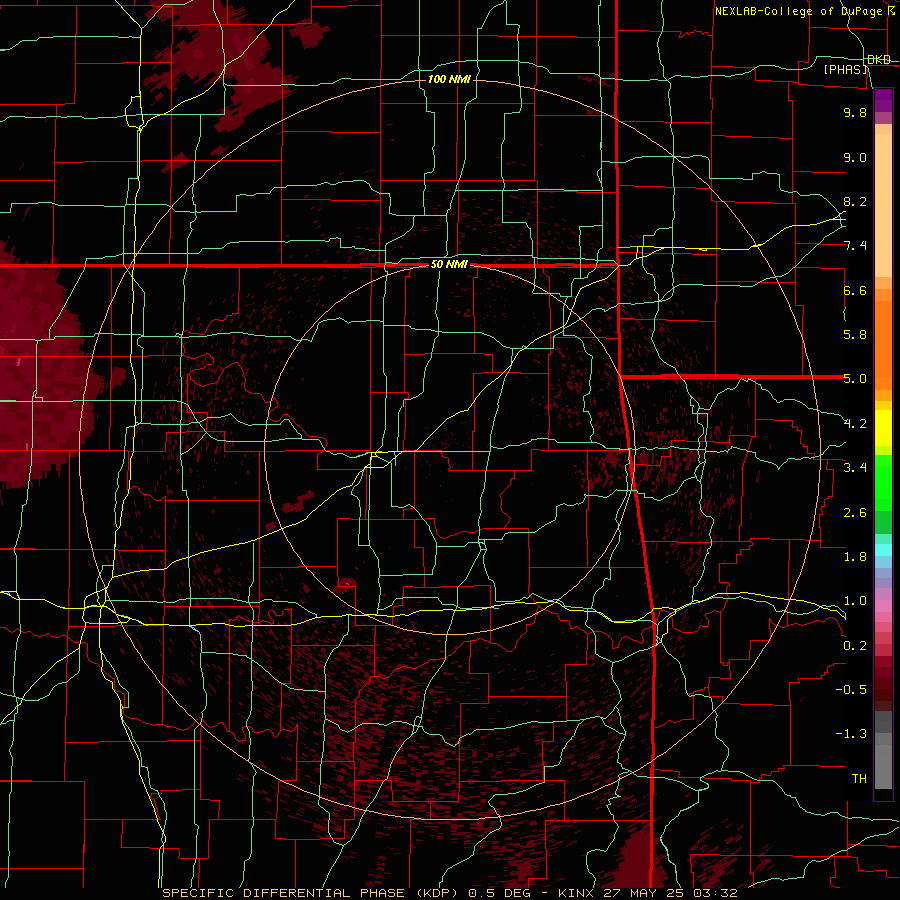
Task: Click the 3.4 value on the color scale
Action: tap(855, 468)
